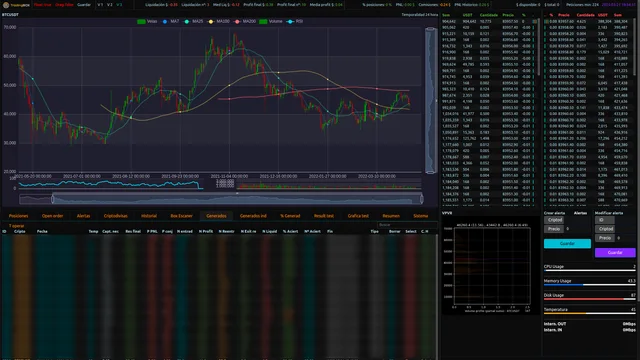Click the Precio header in left order book
Viewport: 640px width, 360px height.
(508, 15)
